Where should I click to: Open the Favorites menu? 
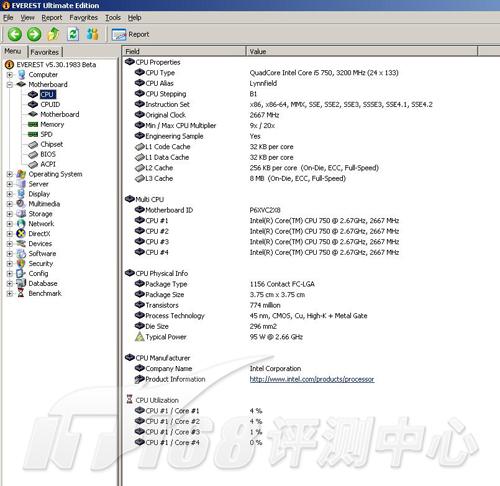[83, 17]
